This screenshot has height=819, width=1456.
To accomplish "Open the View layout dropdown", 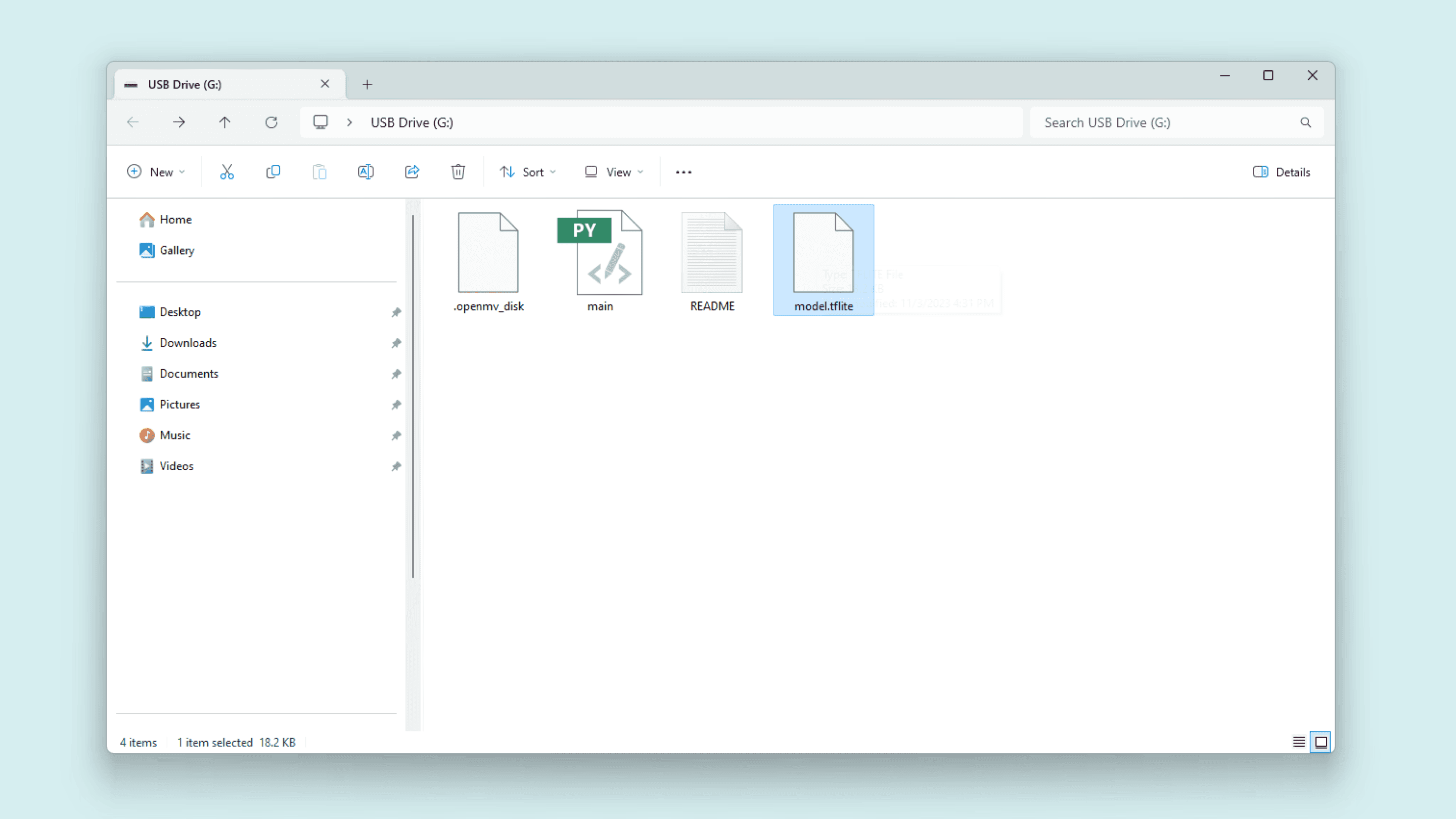I will pos(614,172).
